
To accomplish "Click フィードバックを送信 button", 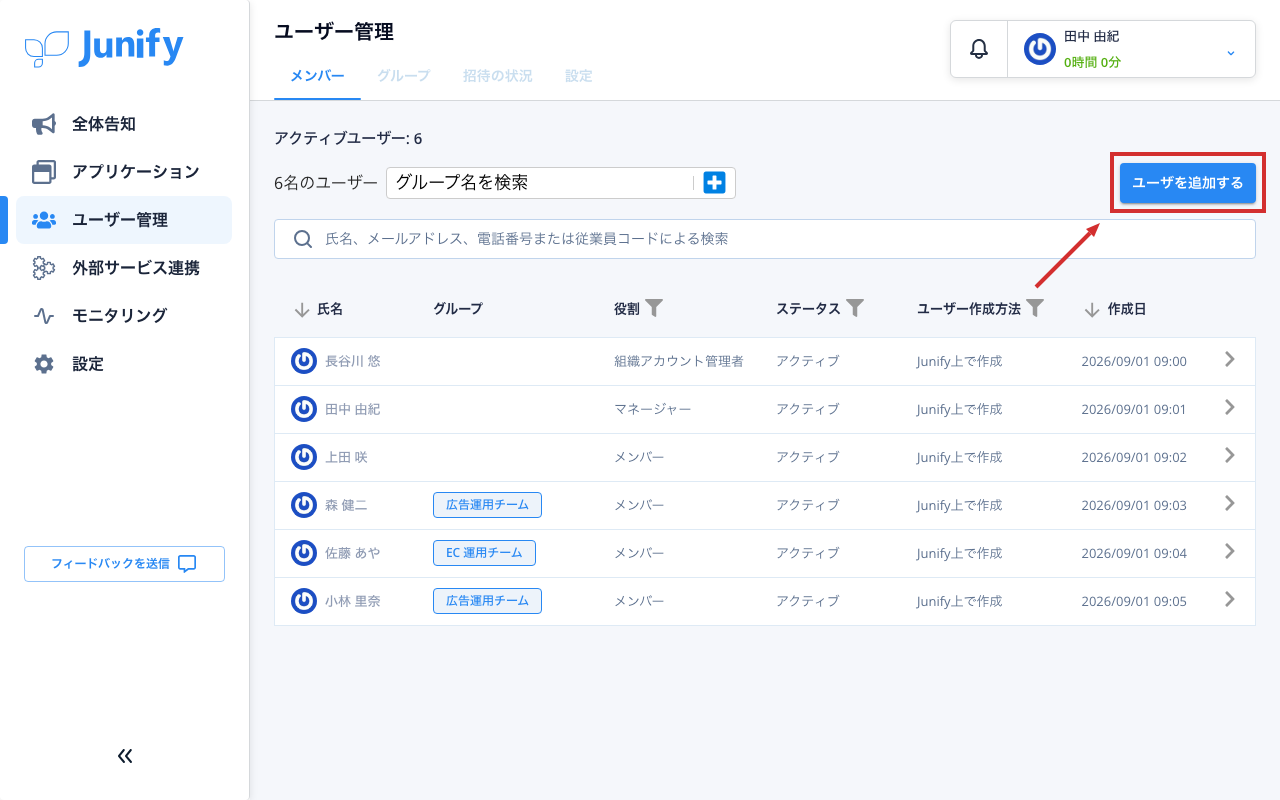I will point(124,564).
